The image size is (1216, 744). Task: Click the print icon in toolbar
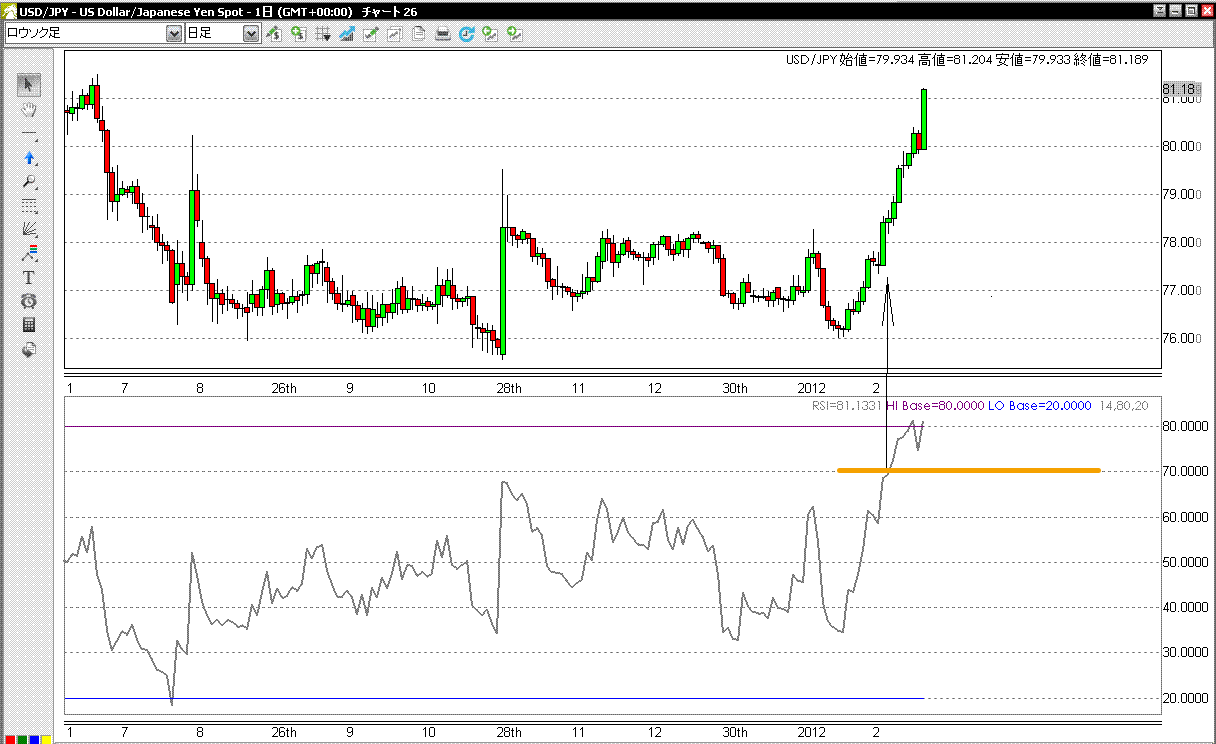(442, 34)
